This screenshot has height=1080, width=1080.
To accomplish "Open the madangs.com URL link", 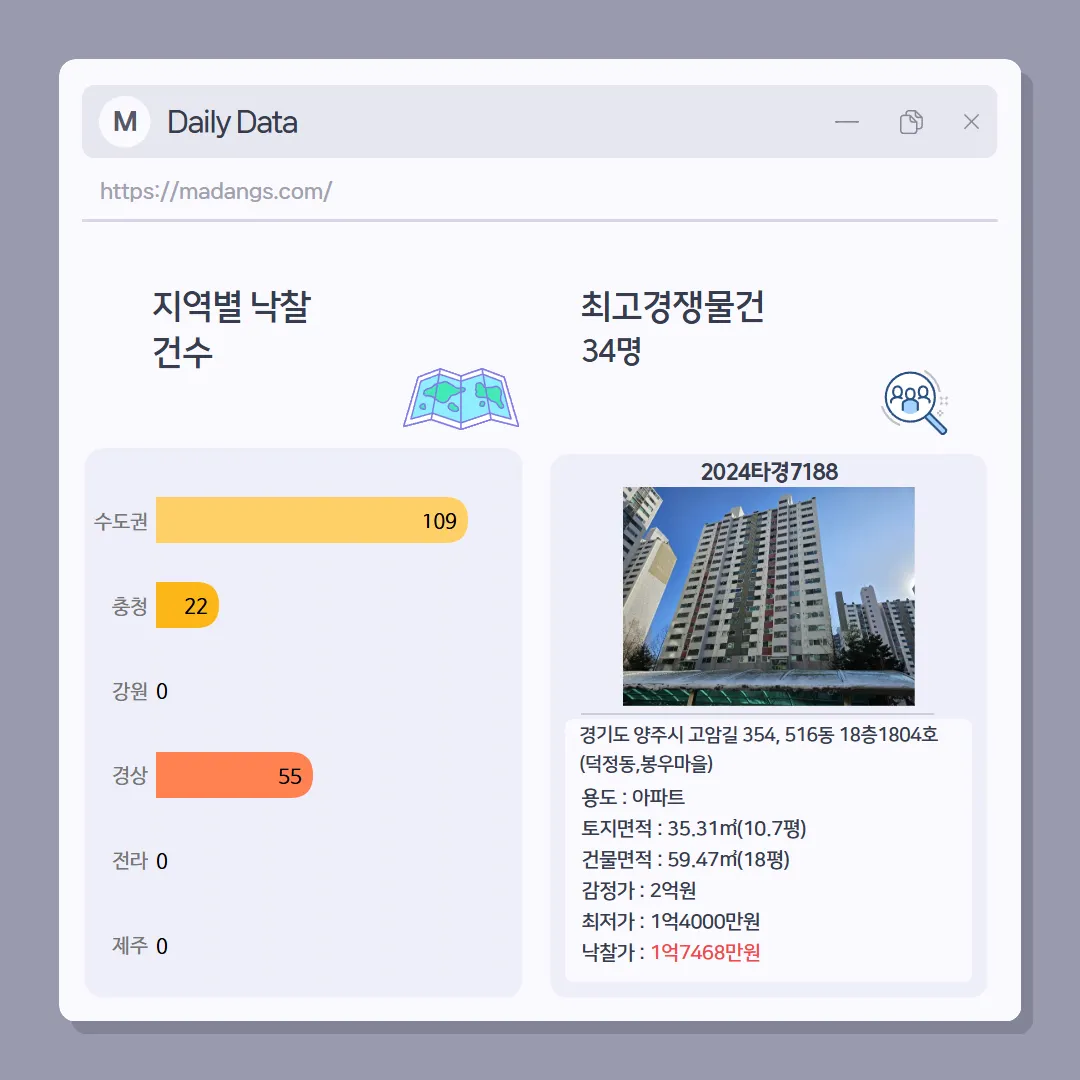I will coord(216,191).
